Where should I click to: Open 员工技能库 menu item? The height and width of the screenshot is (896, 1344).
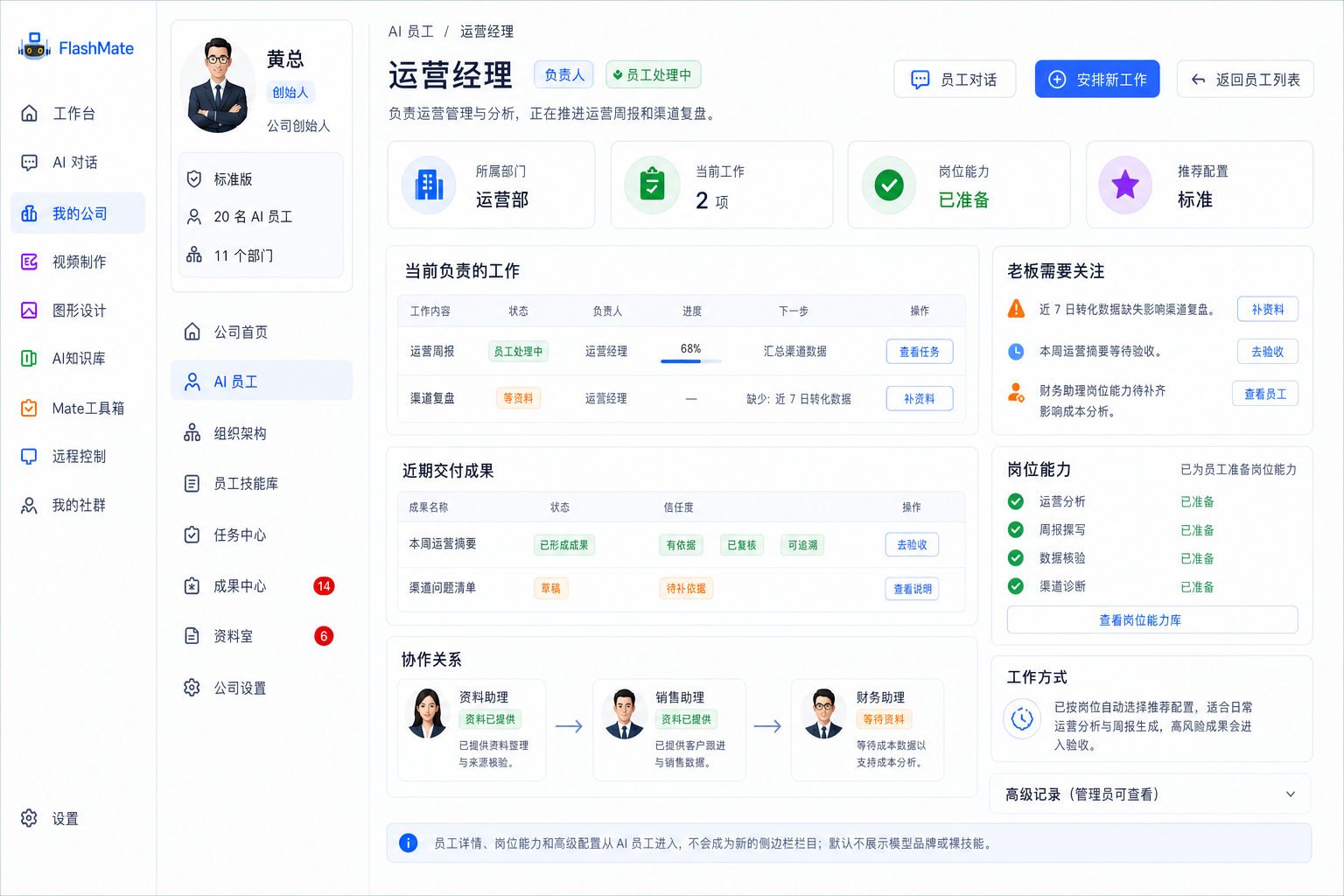click(x=262, y=483)
